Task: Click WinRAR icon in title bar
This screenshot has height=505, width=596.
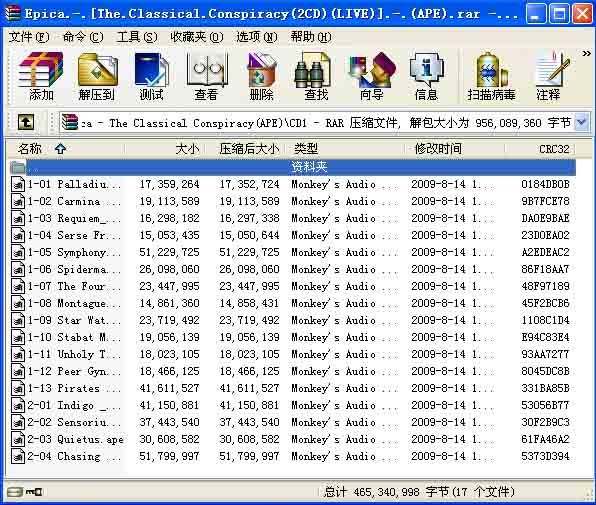Action: tap(13, 13)
